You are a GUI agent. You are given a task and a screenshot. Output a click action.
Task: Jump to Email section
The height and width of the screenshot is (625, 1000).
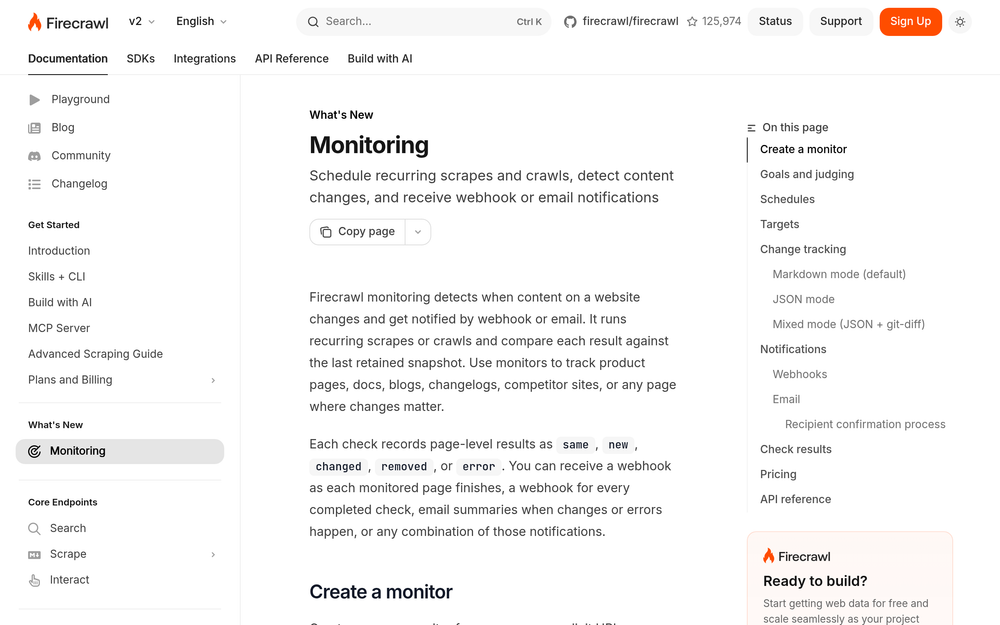[786, 399]
